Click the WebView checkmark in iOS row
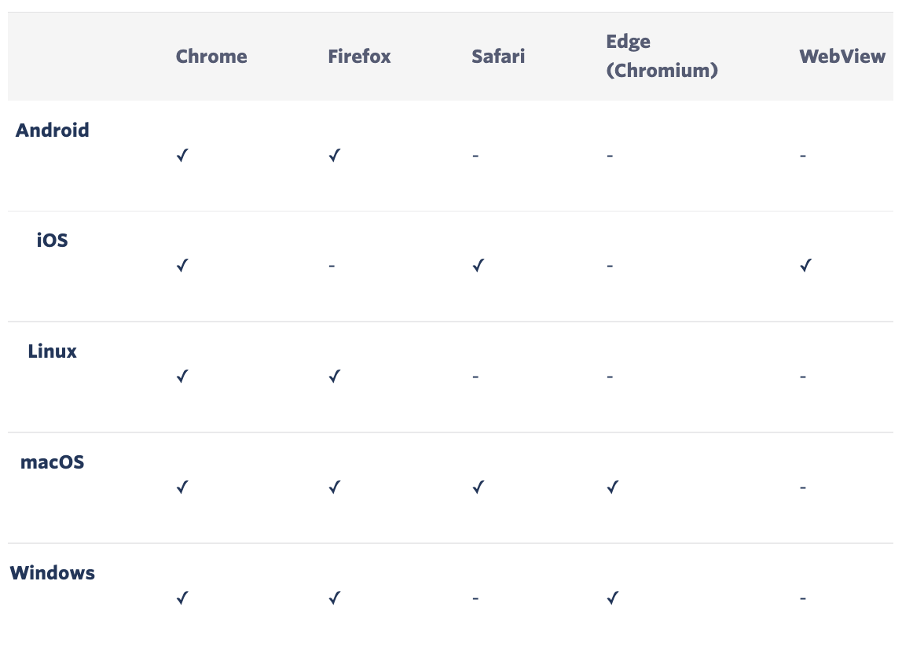 (x=806, y=265)
